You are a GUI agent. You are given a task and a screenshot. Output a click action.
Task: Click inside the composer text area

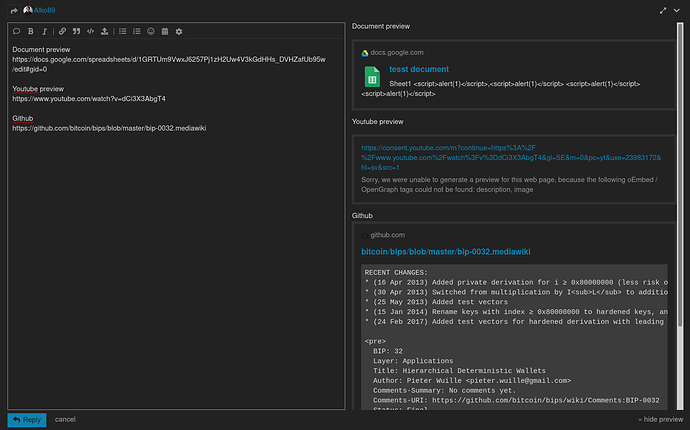(x=176, y=224)
